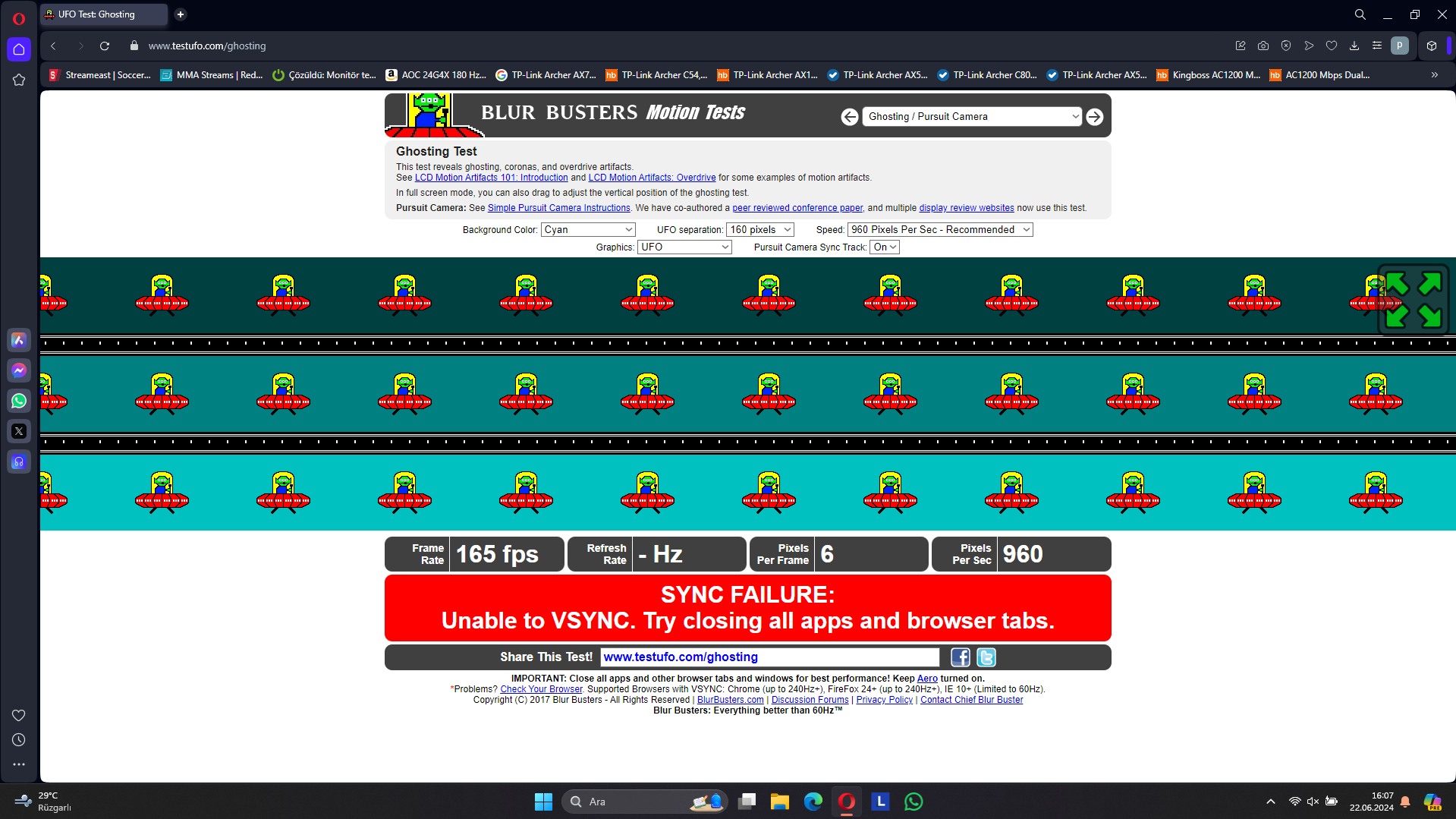
Task: Open the Kingboss AC1200 bookmark
Action: click(1209, 75)
